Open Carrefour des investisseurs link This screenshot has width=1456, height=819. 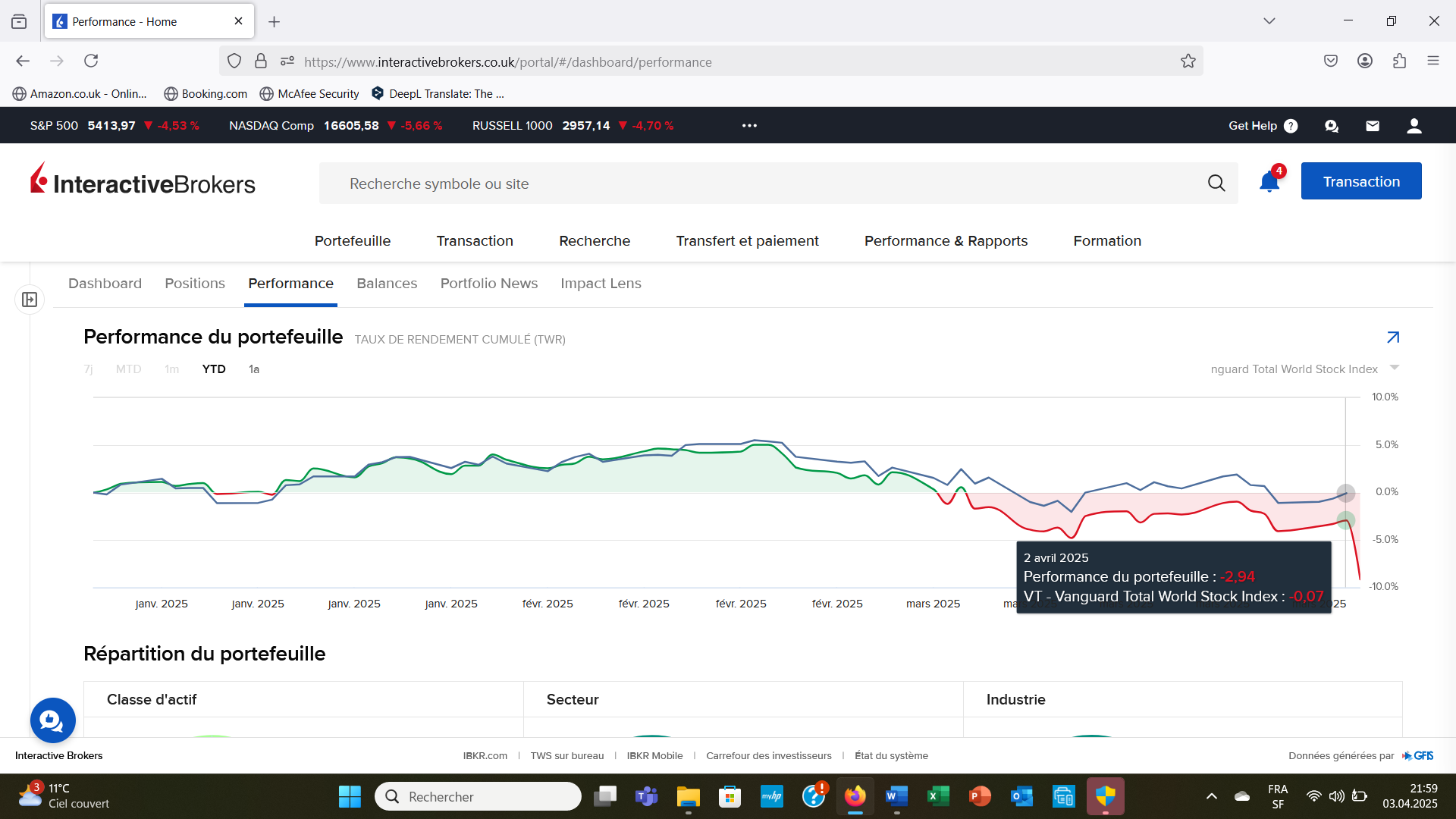tap(768, 756)
